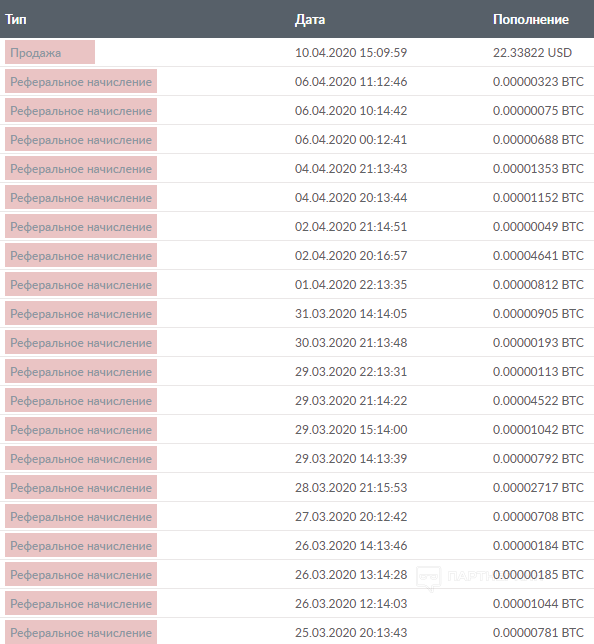
Task: Click date 10.04.2020 15:09:59
Action: (x=351, y=53)
